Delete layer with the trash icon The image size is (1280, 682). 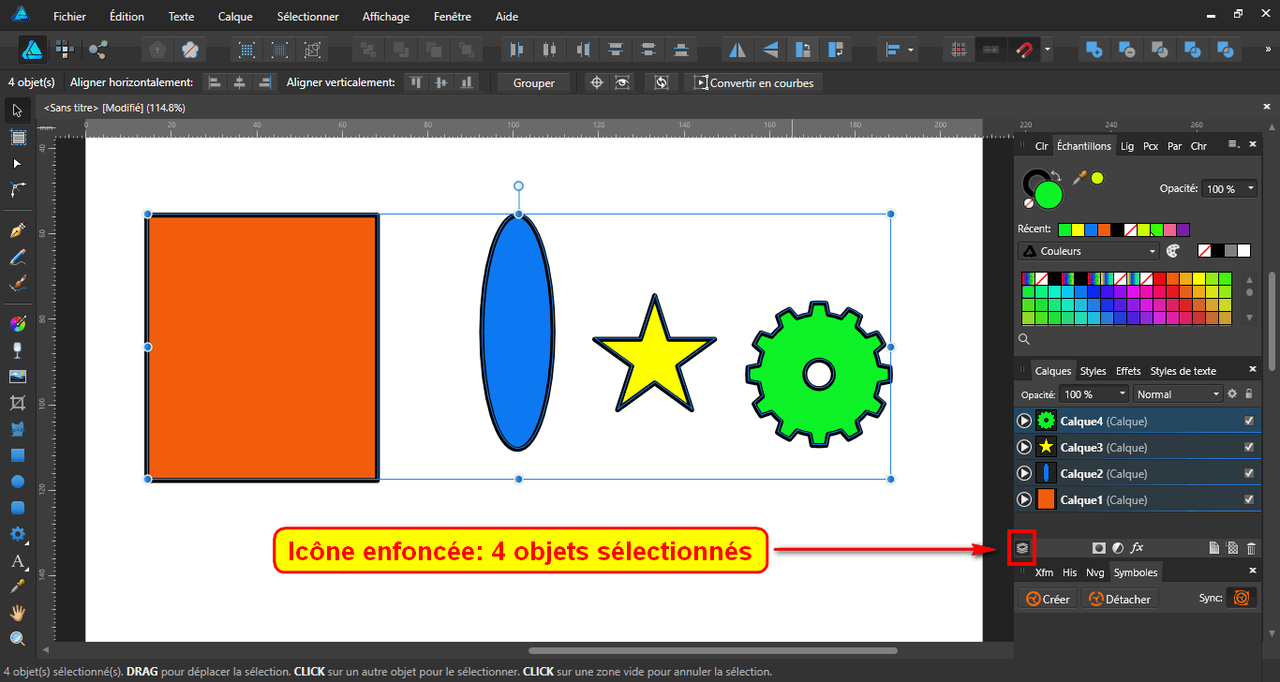coord(1251,548)
